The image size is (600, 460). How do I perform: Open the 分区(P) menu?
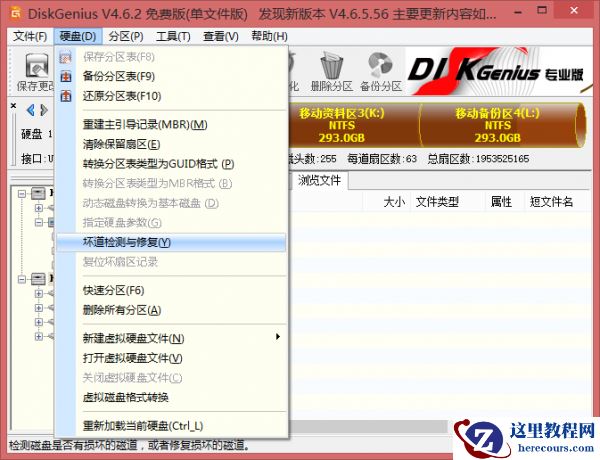click(x=126, y=37)
